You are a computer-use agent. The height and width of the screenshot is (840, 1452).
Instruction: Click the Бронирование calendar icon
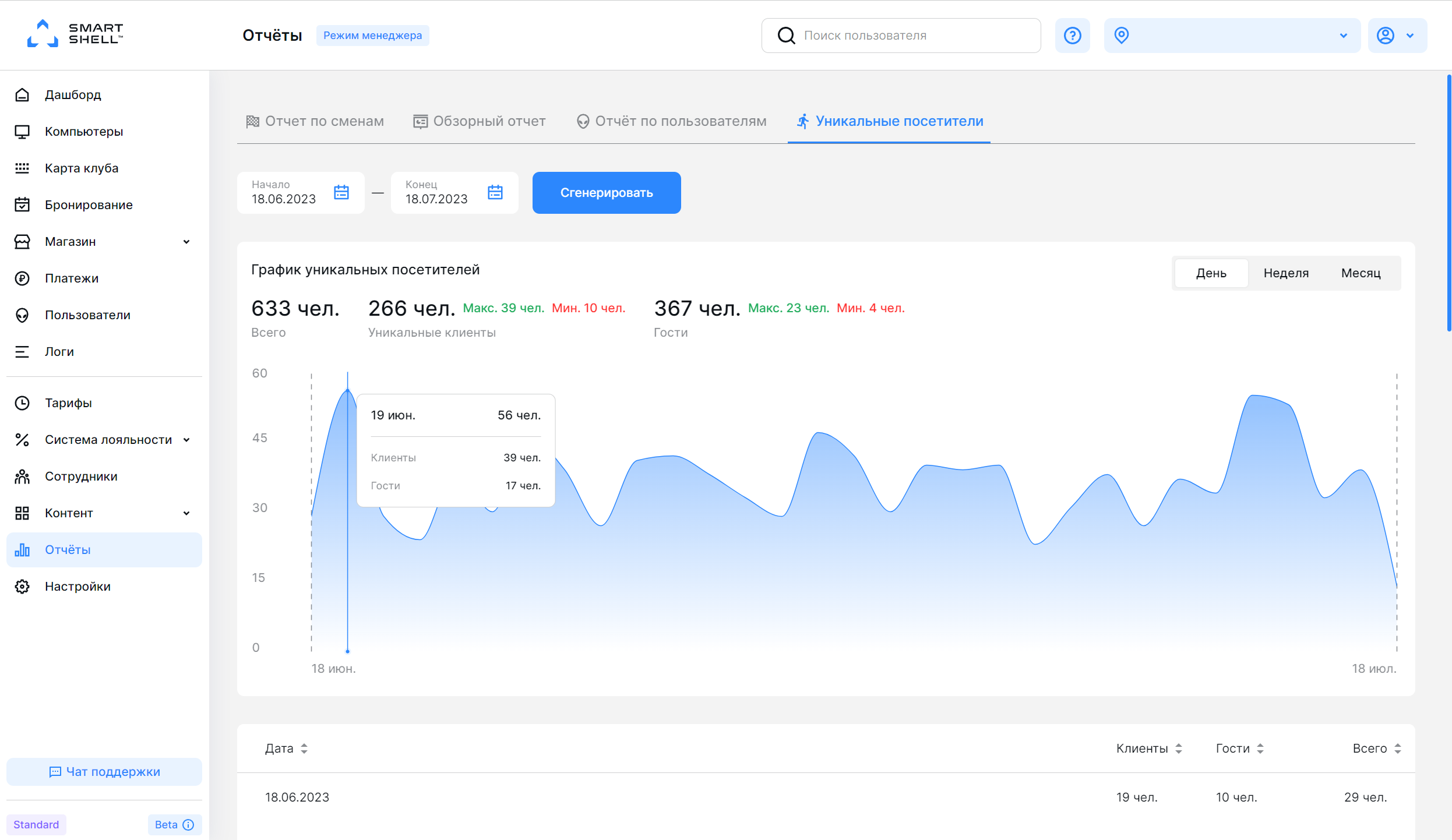click(22, 205)
